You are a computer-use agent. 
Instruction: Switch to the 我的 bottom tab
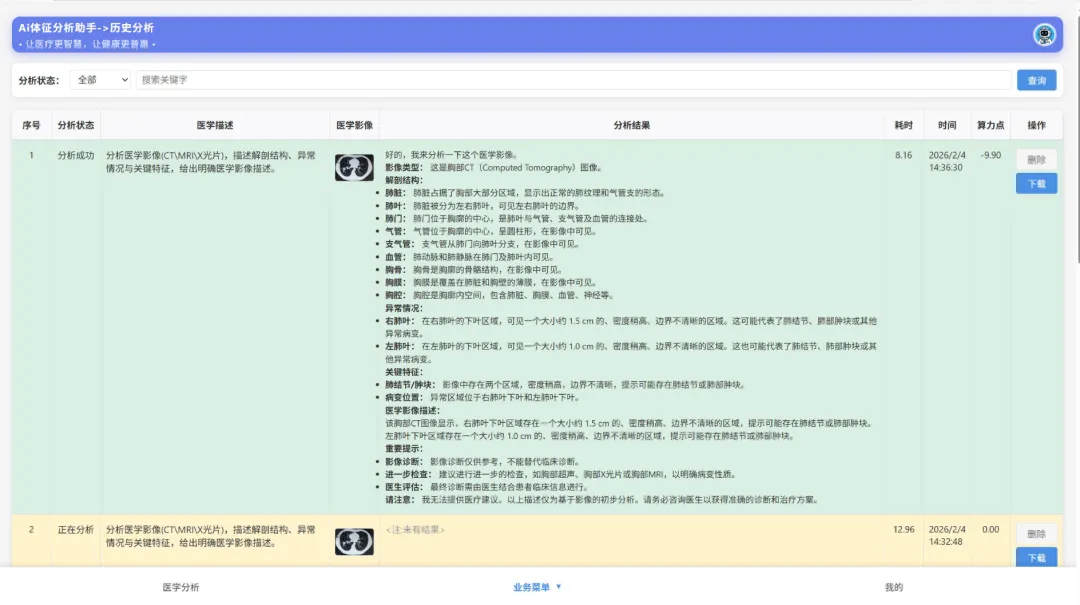coord(893,587)
